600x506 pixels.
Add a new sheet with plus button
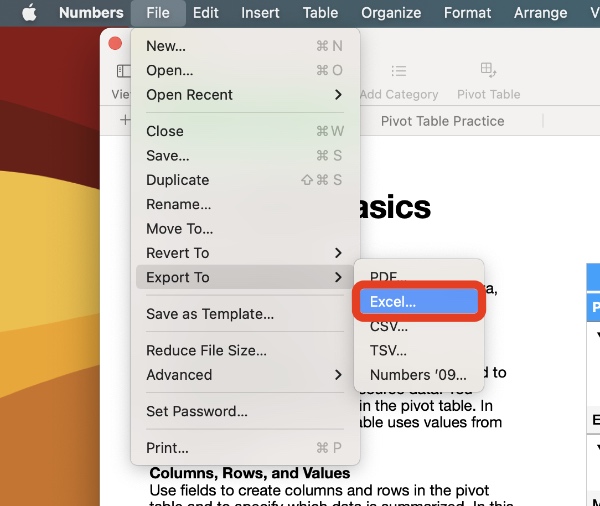125,120
